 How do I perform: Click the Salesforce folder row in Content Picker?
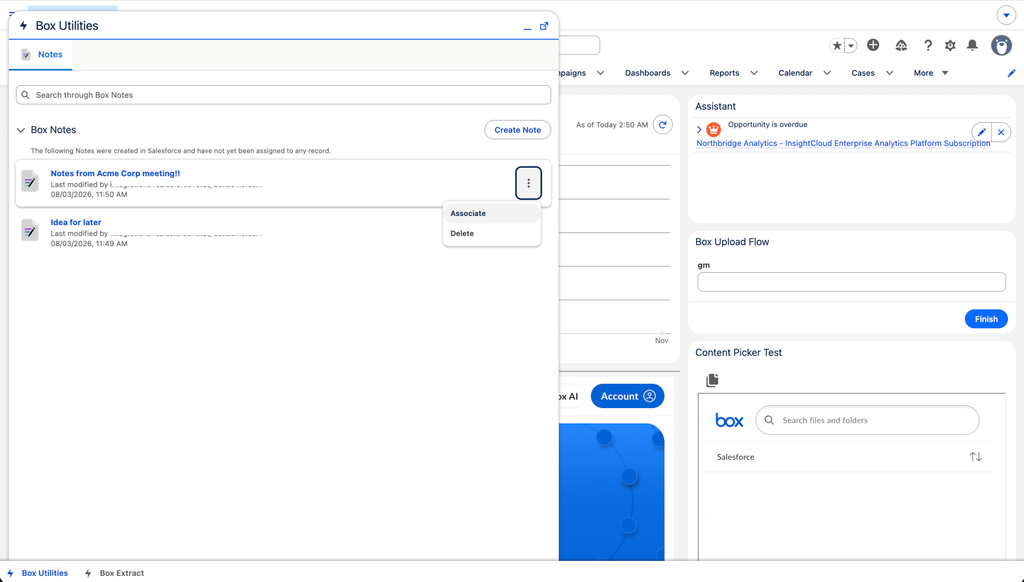(x=849, y=457)
